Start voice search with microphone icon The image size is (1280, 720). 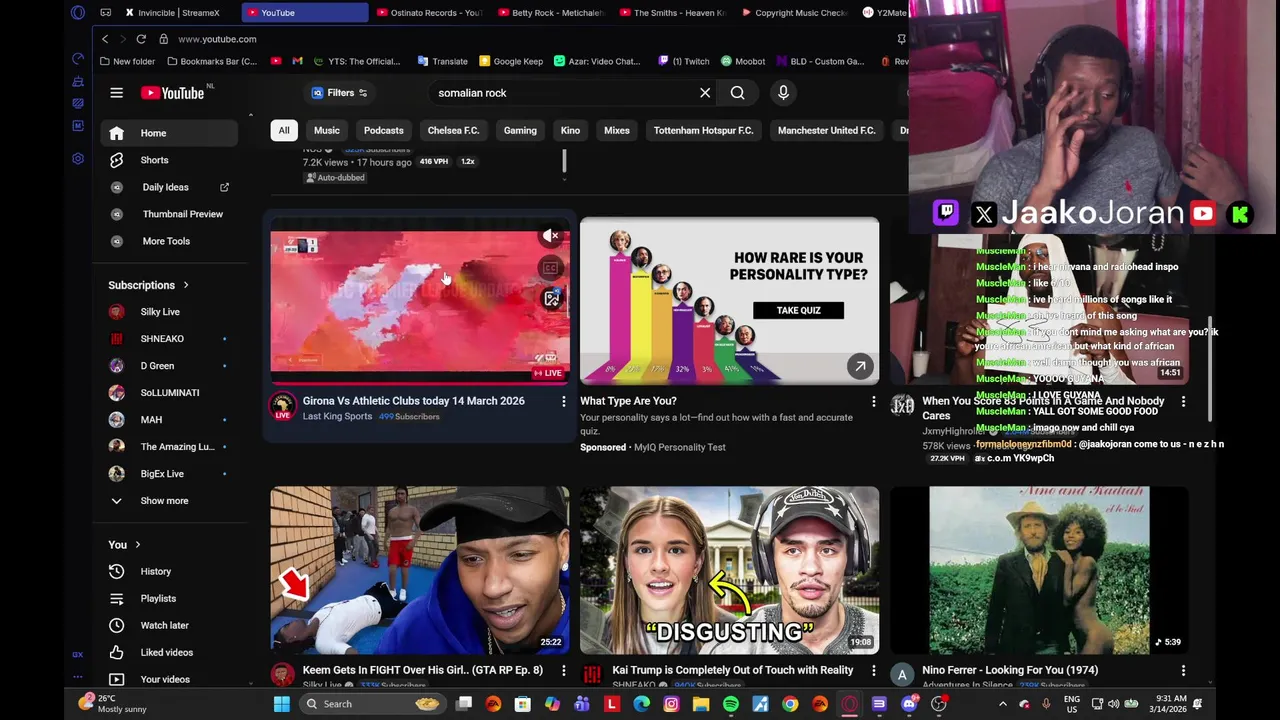click(783, 93)
